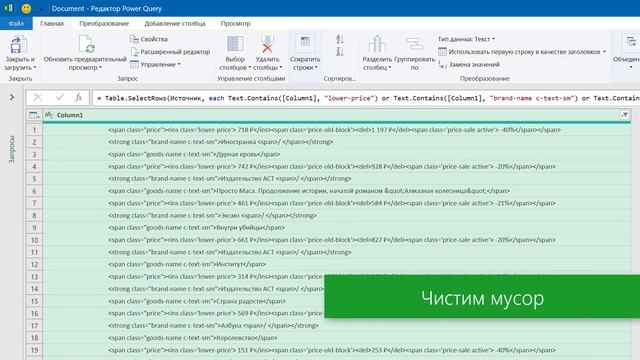640x360 pixels.
Task: Click Replace Values (Замена значений)
Action: click(469, 64)
